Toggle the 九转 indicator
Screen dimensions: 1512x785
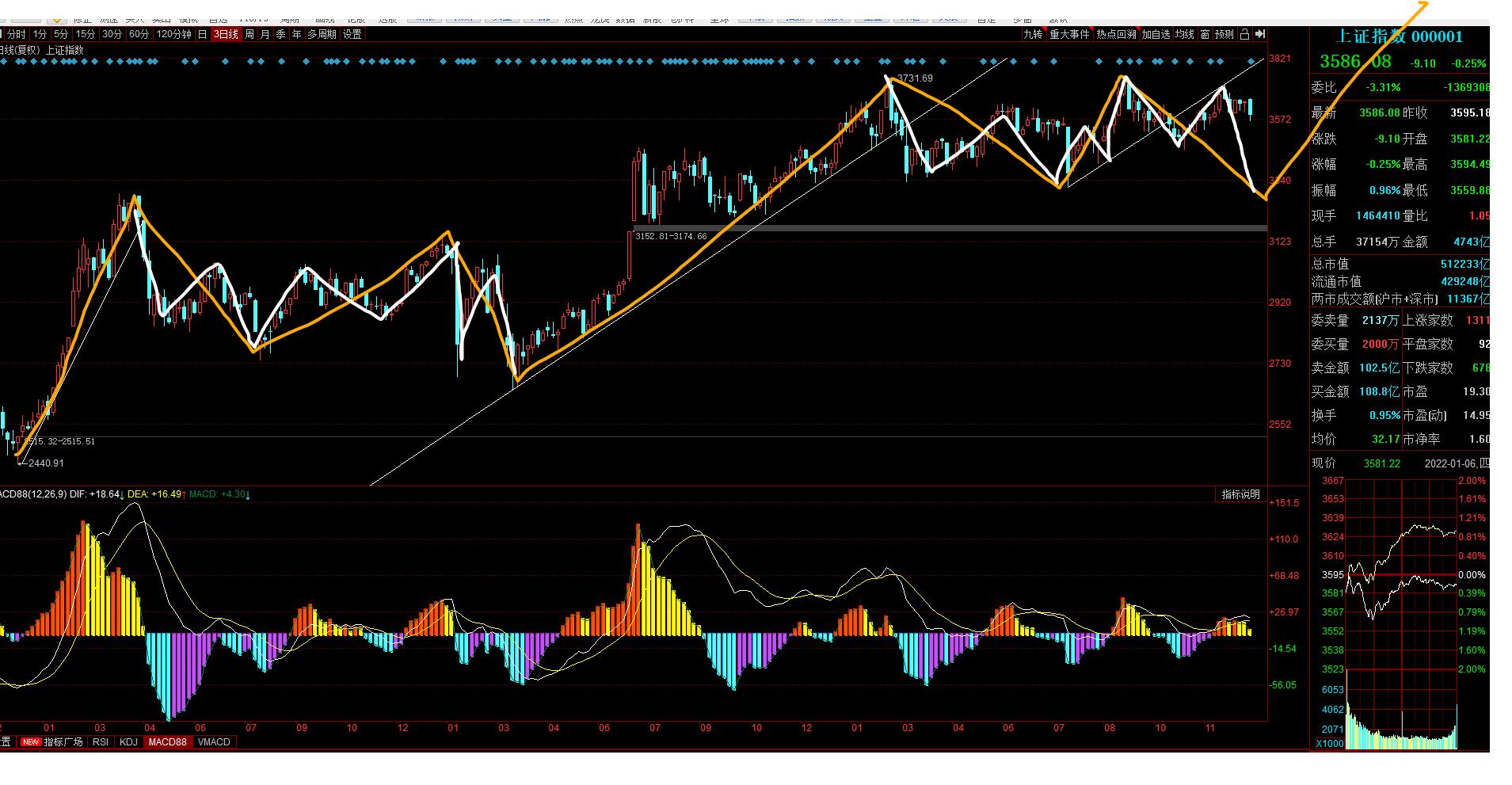click(1033, 34)
